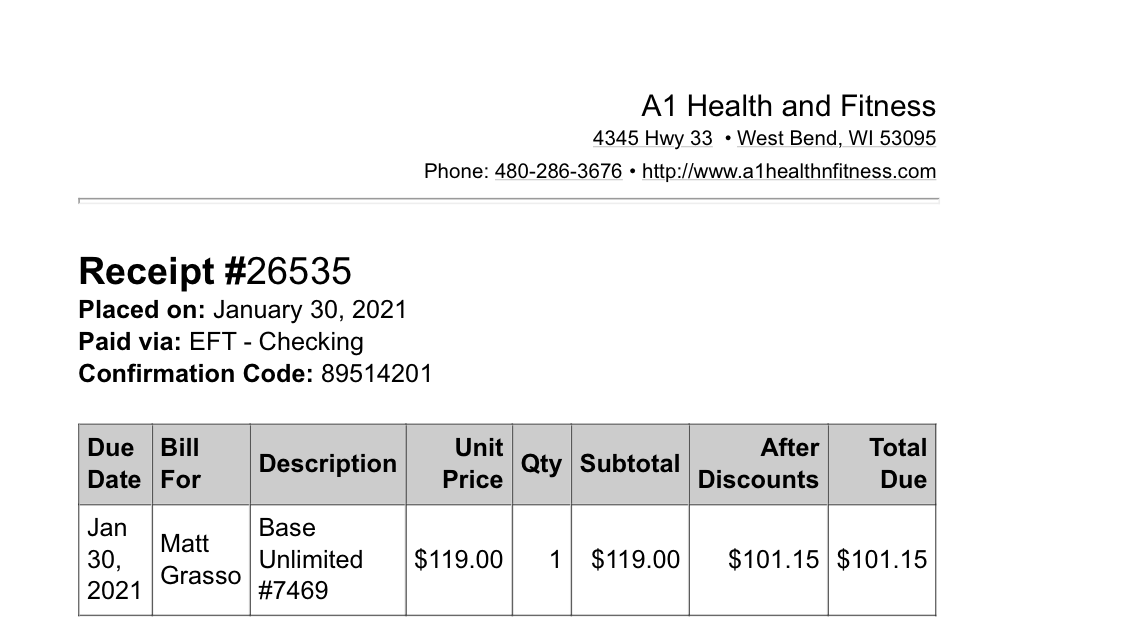Click the Bill For column header

(x=202, y=464)
